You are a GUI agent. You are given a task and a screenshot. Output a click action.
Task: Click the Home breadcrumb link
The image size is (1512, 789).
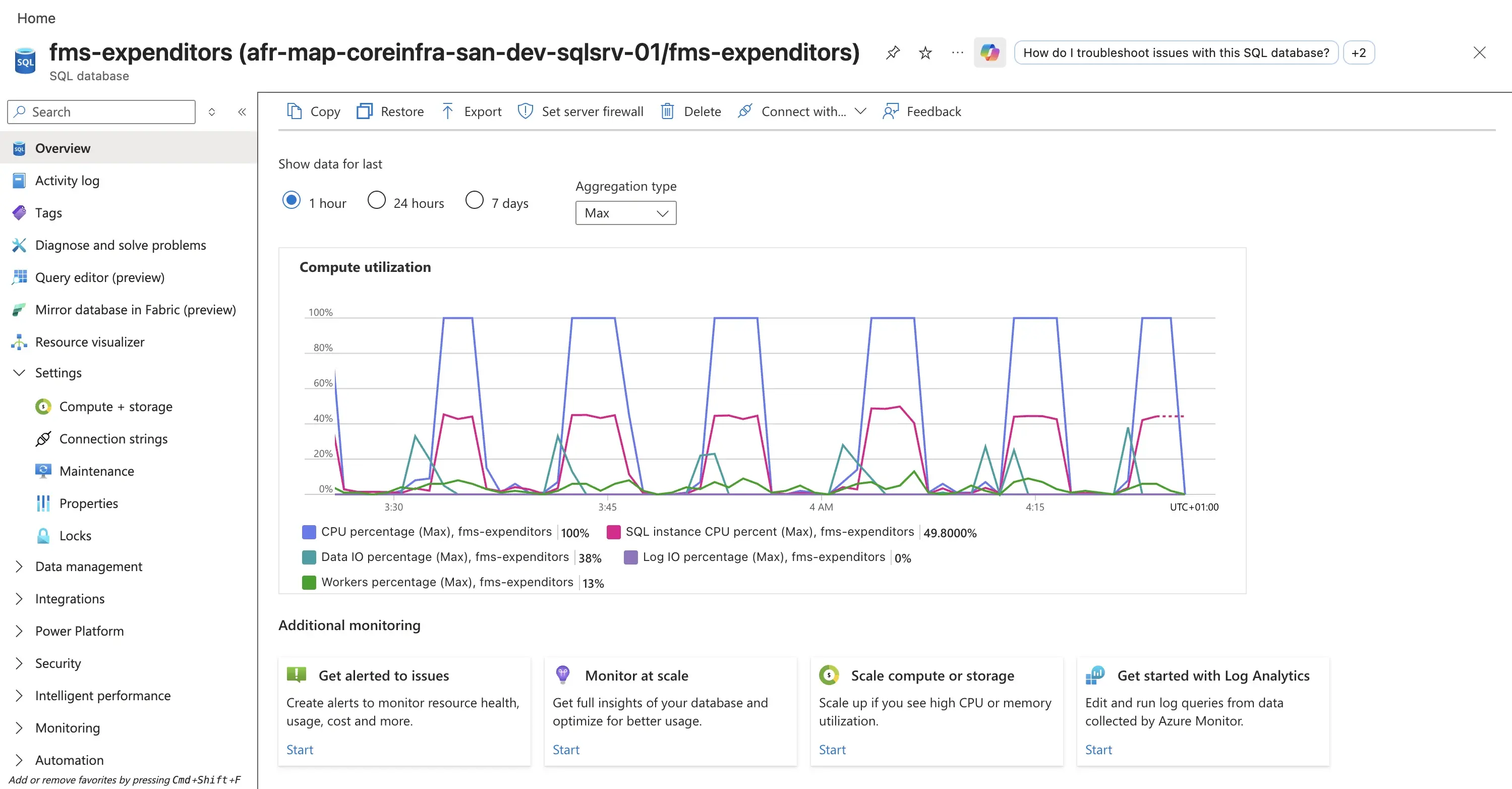point(36,18)
